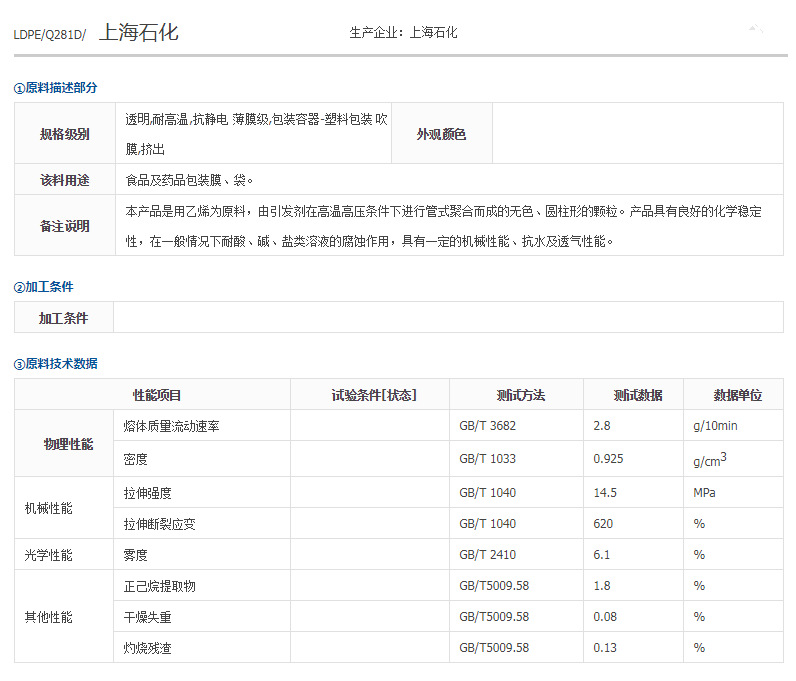
Task: Click GB/T 1040 in the 拉伸断裂应变 row
Action: tap(487, 524)
